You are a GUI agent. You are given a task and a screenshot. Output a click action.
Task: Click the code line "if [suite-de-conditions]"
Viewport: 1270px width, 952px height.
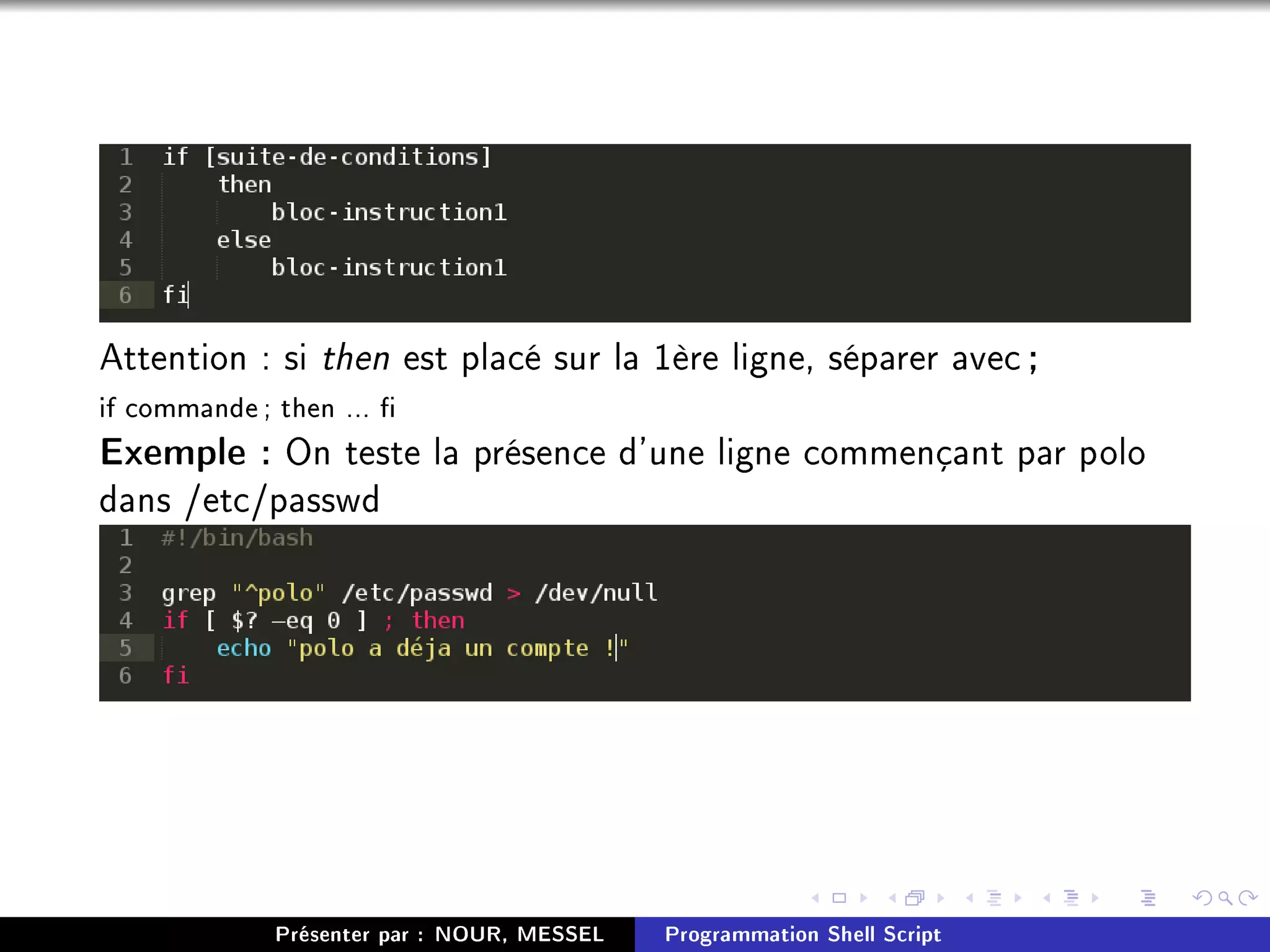327,157
